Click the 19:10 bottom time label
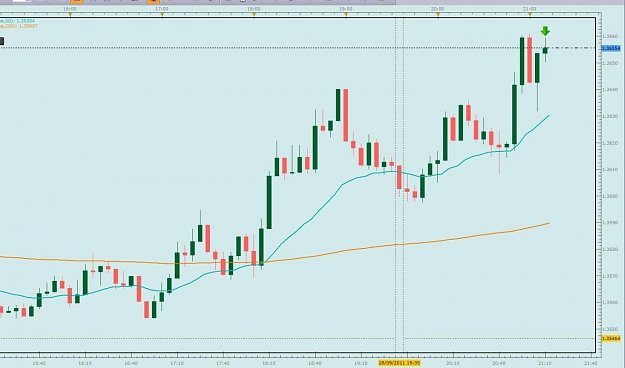The width and height of the screenshot is (625, 368). pyautogui.click(x=361, y=363)
